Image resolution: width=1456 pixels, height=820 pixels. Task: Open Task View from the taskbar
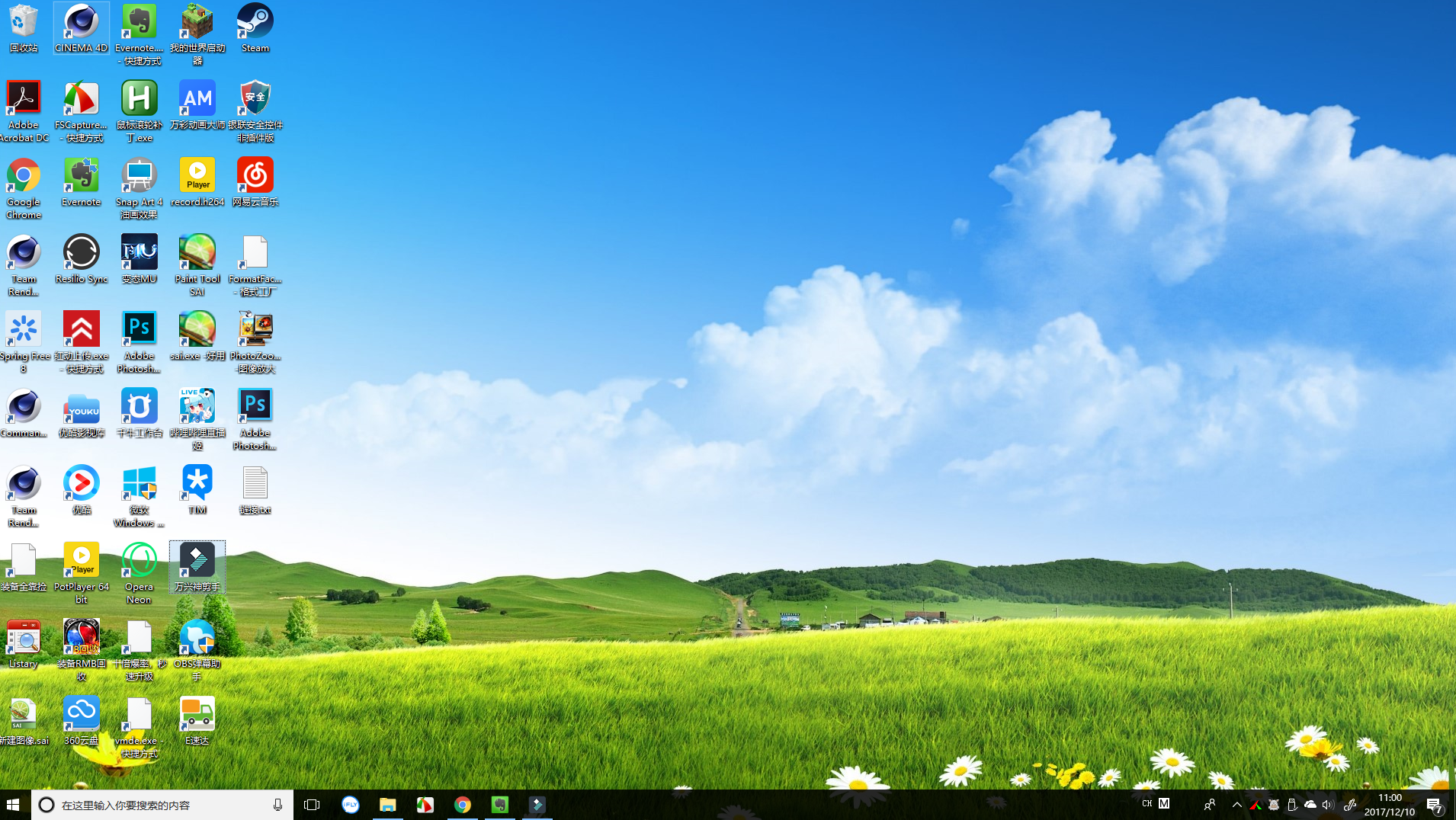coord(312,805)
